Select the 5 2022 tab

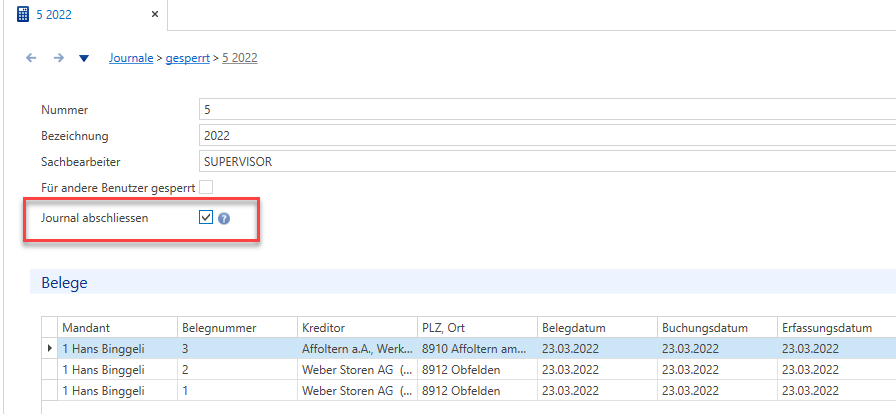click(86, 15)
